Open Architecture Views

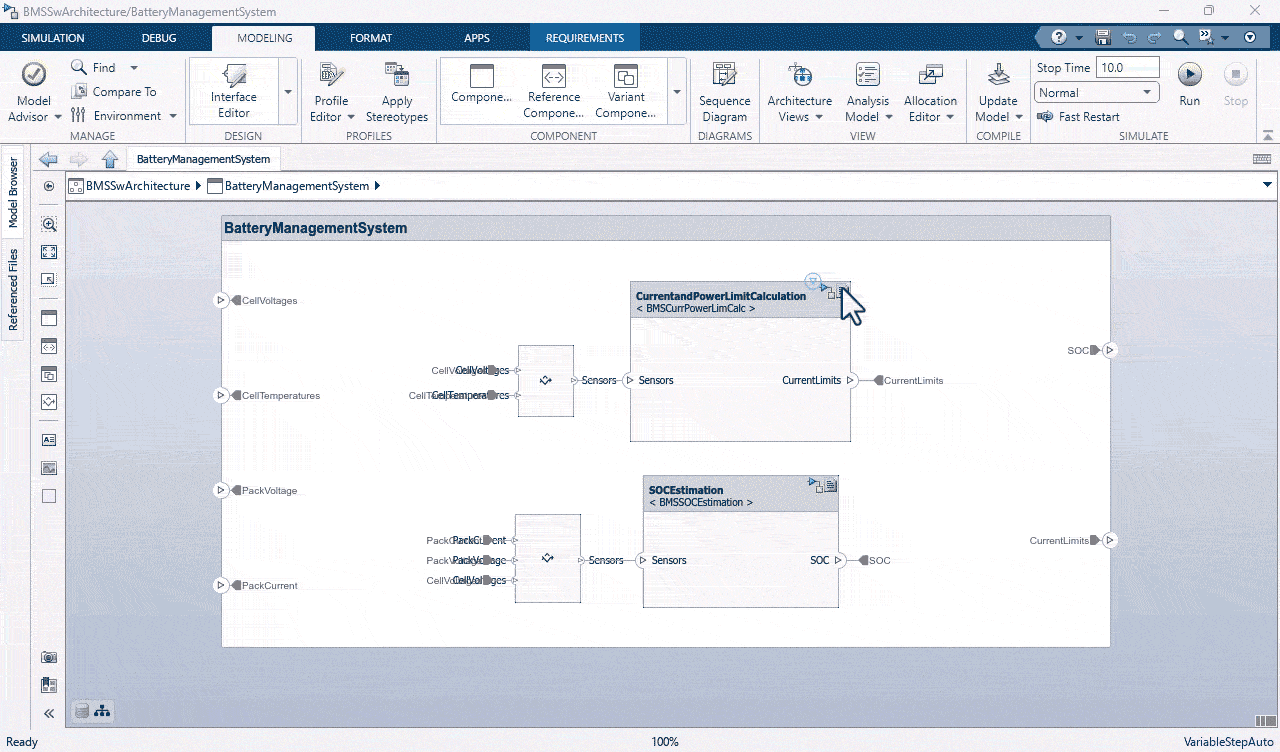pos(799,92)
